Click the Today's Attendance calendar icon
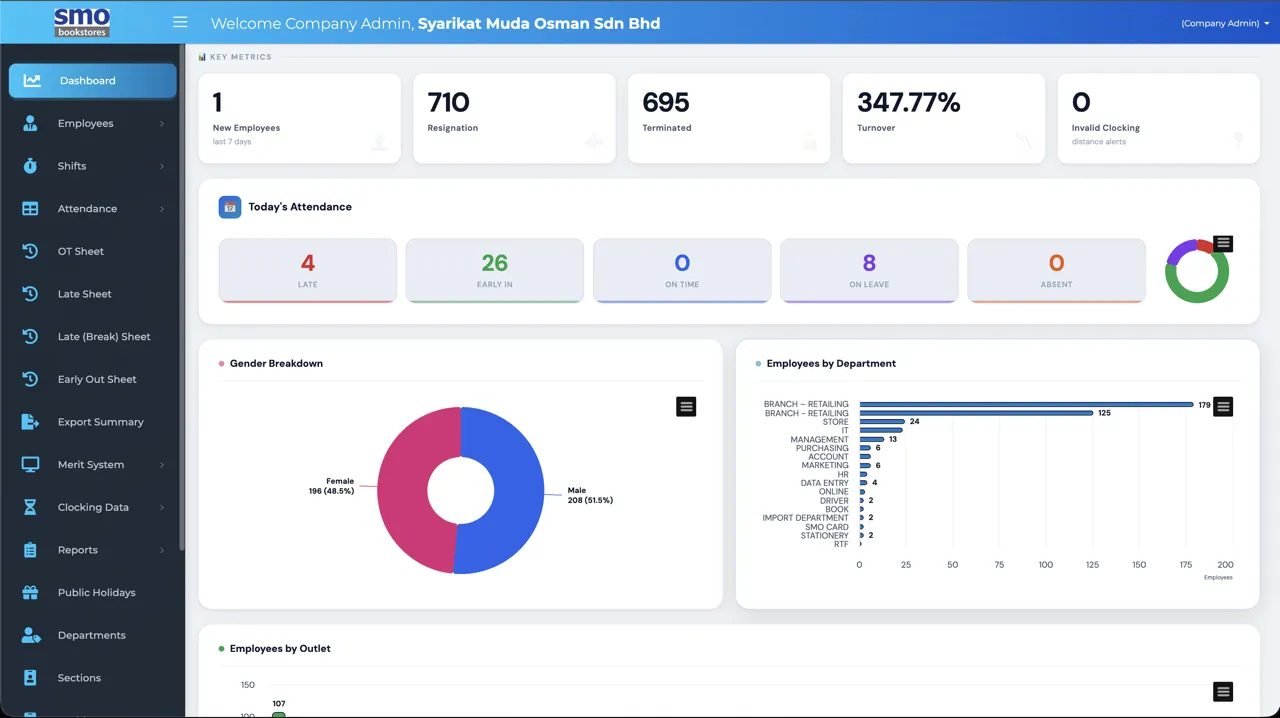The width and height of the screenshot is (1280, 718). click(x=230, y=207)
